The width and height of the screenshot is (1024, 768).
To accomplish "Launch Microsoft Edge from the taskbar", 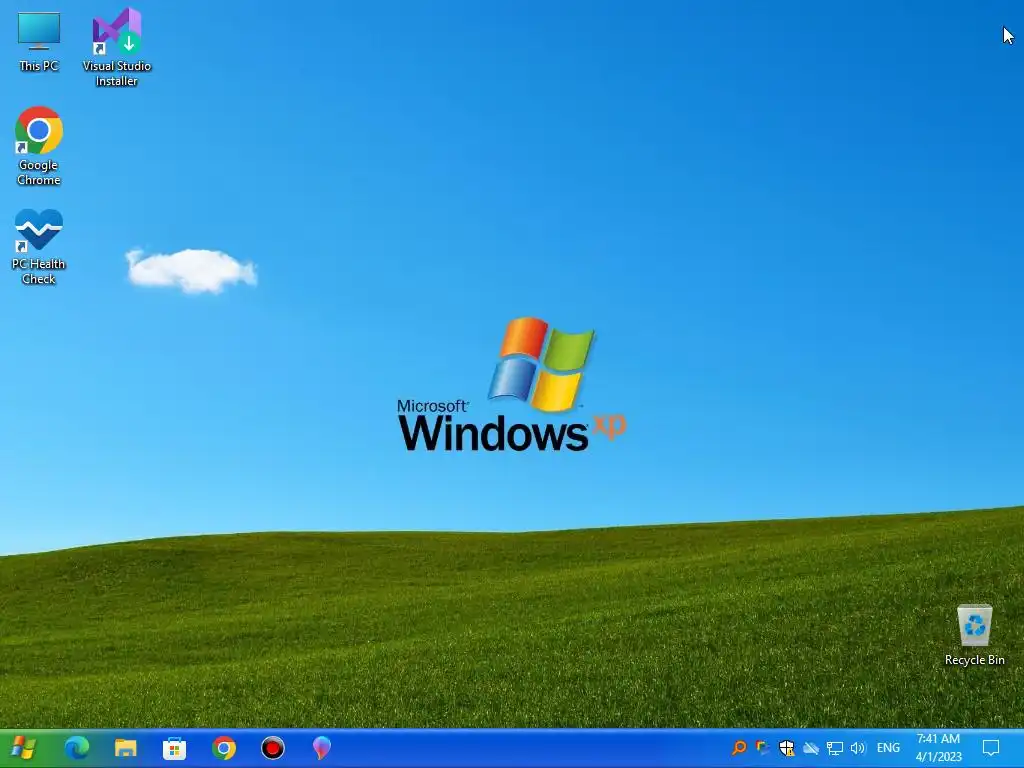I will 76,748.
